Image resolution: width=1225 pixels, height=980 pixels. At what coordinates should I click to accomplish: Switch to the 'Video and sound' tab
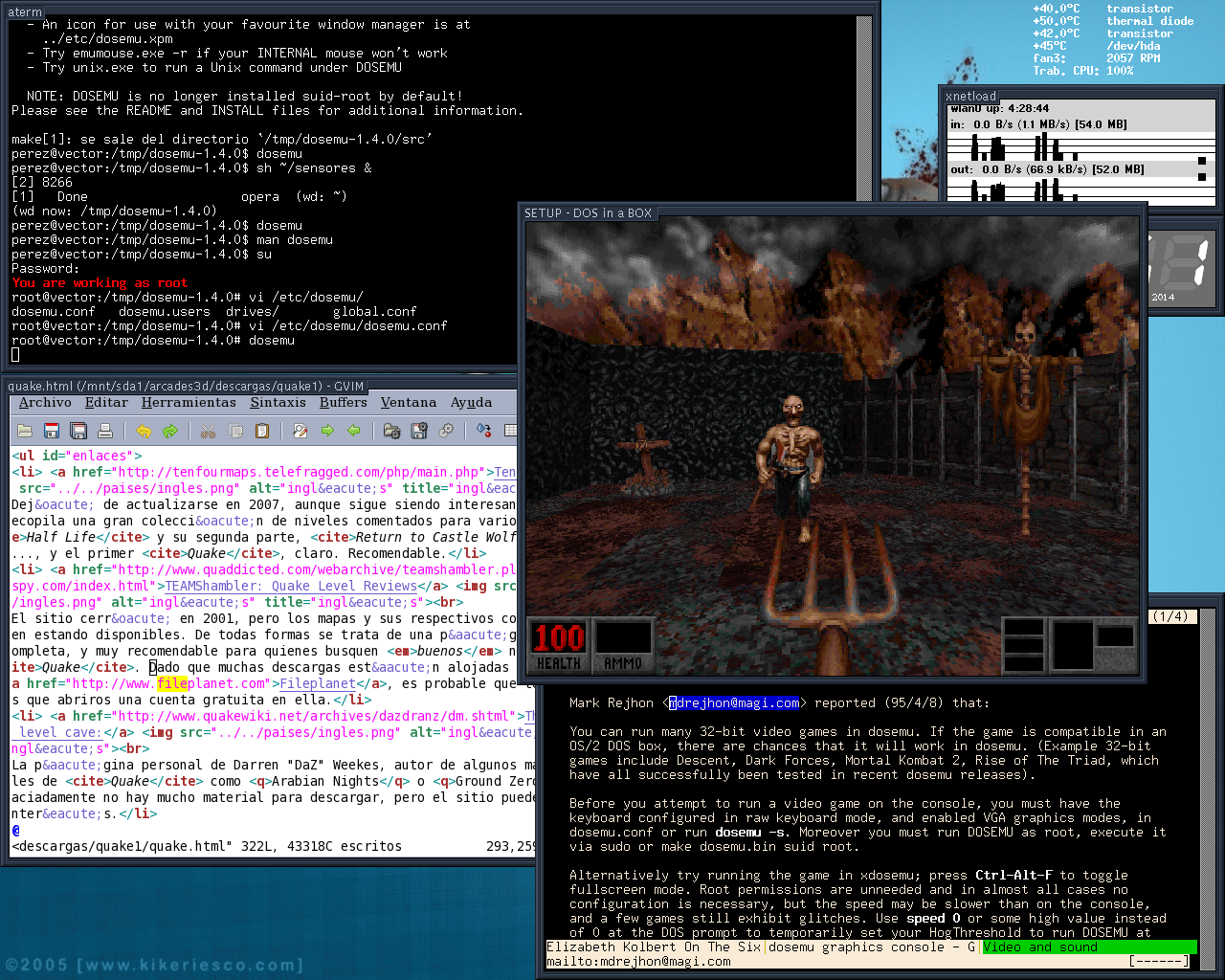tap(1089, 947)
